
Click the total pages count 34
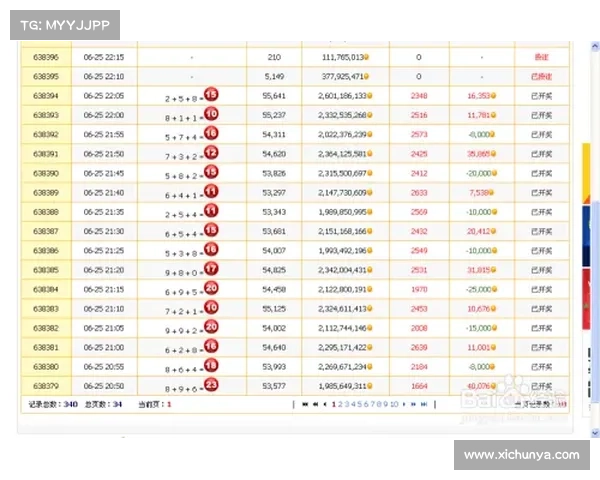117,404
